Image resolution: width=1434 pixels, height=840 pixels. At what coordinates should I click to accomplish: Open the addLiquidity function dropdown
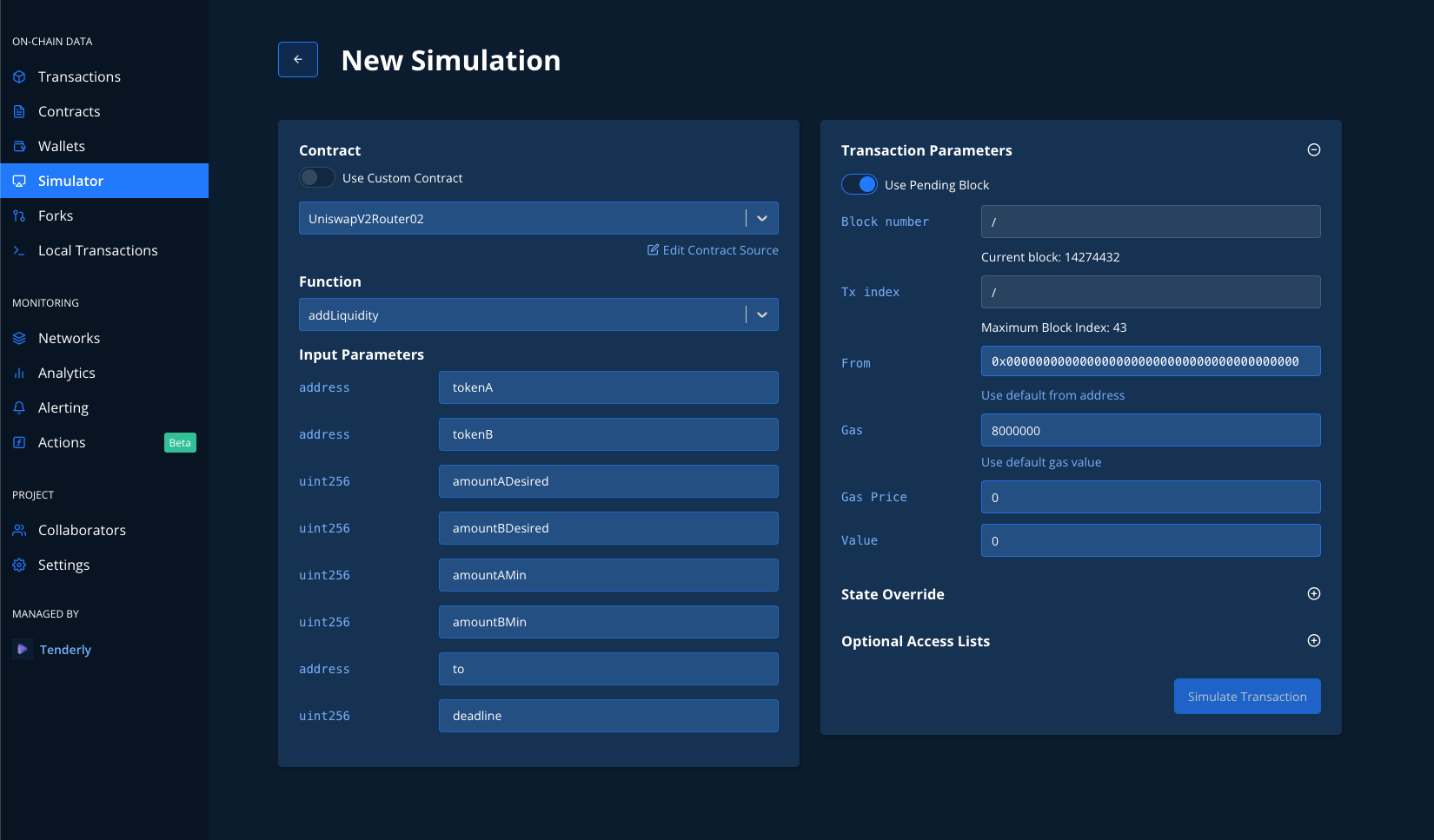pos(539,314)
